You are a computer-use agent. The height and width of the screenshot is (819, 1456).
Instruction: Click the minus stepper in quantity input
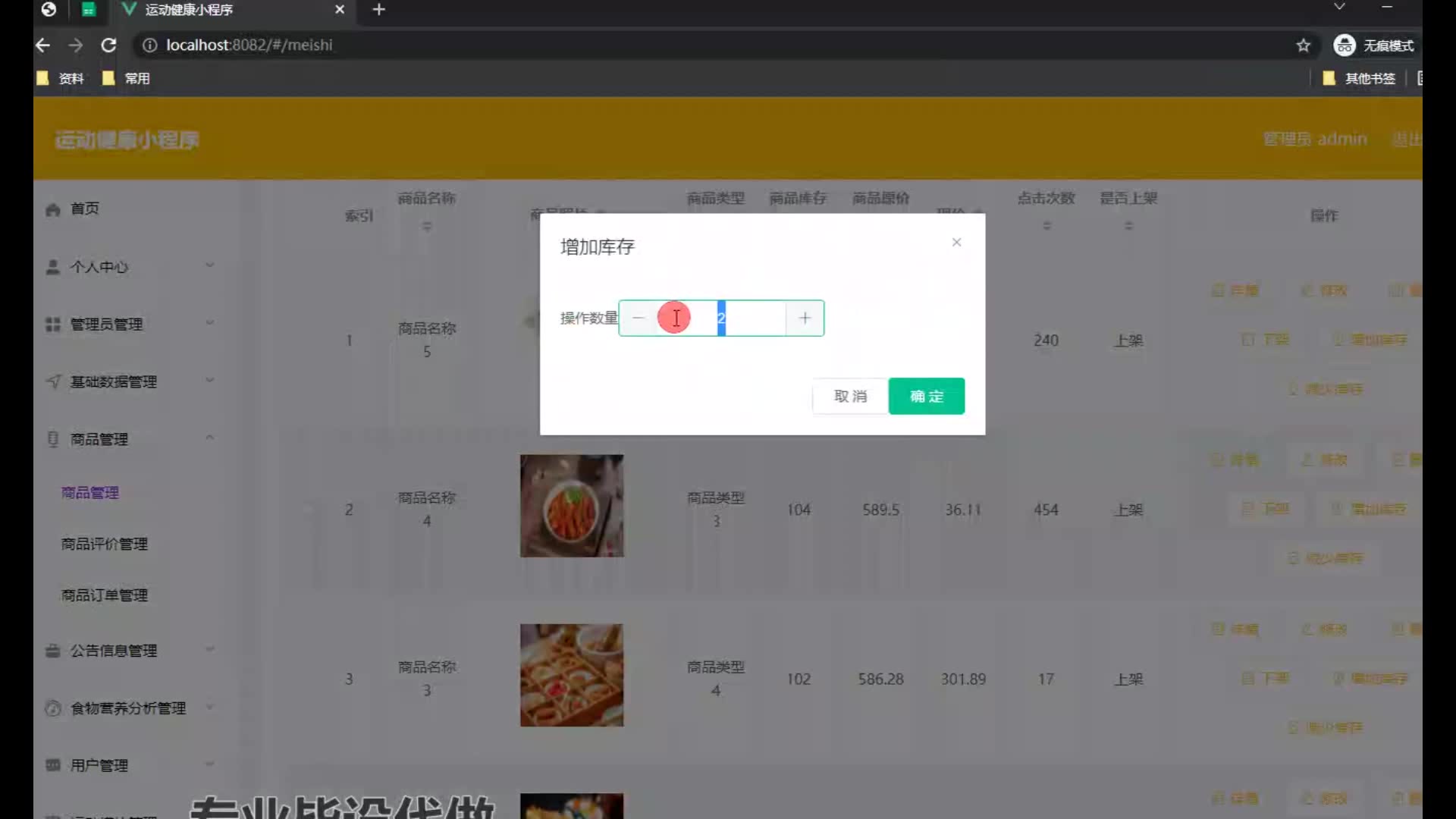pos(639,318)
